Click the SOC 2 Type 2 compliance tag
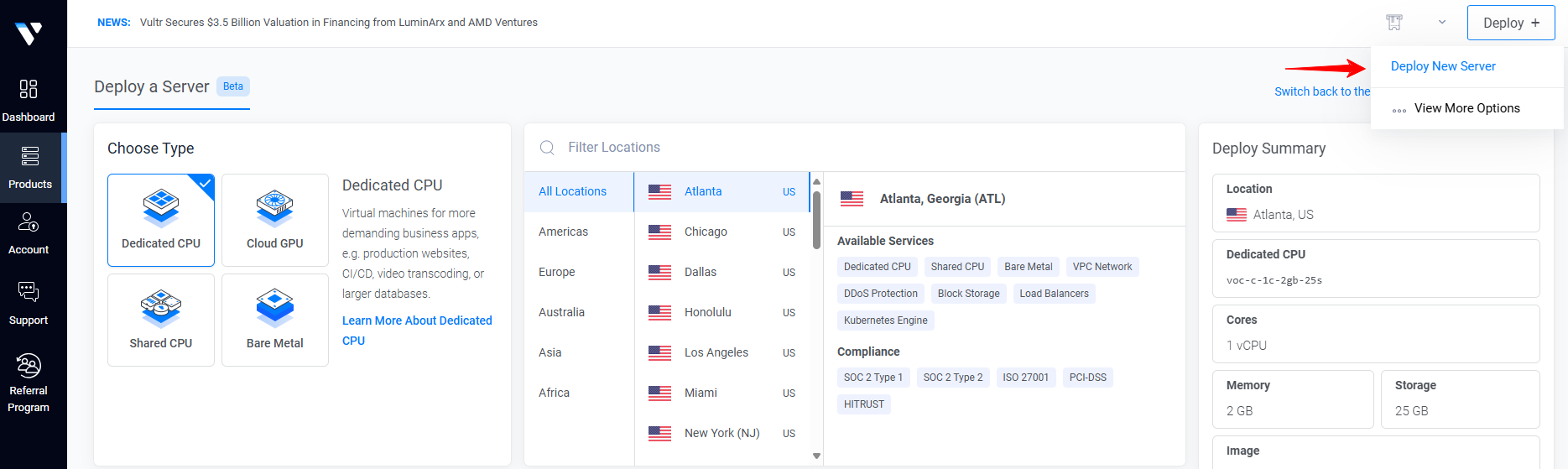Screen dimensions: 1568x469 953,378
